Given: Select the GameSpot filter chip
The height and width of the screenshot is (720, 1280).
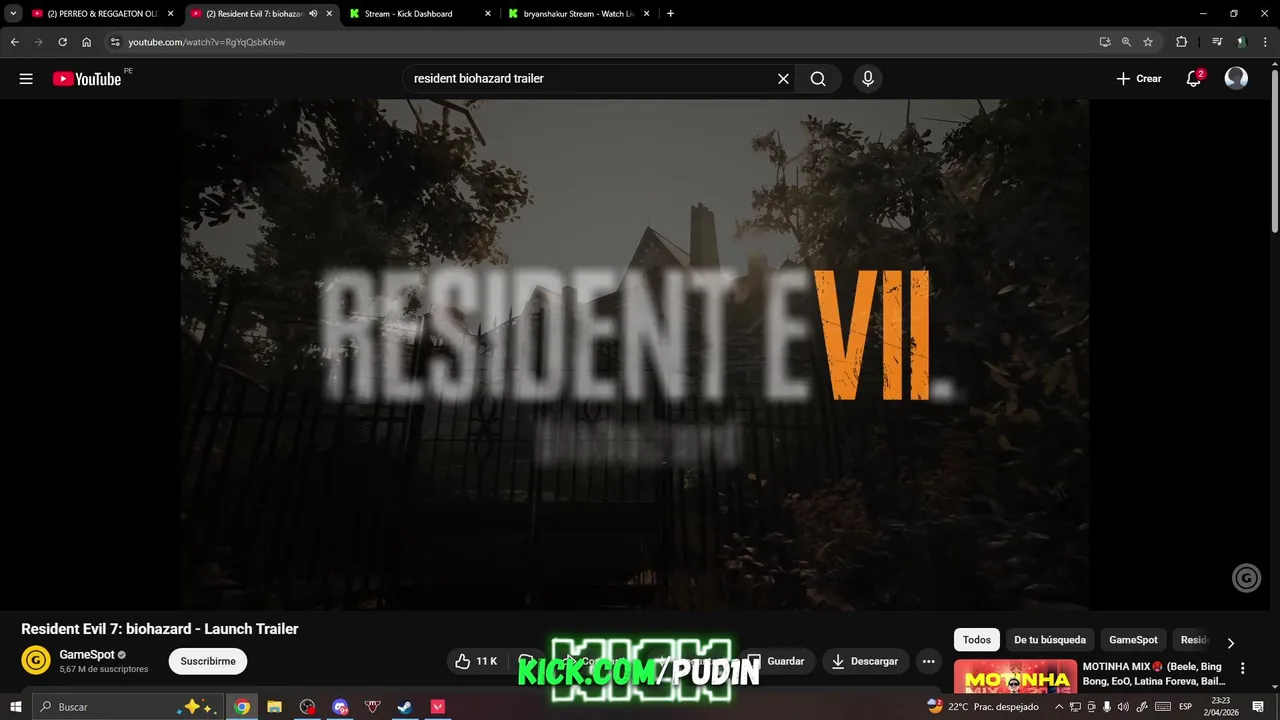Looking at the screenshot, I should (x=1133, y=640).
